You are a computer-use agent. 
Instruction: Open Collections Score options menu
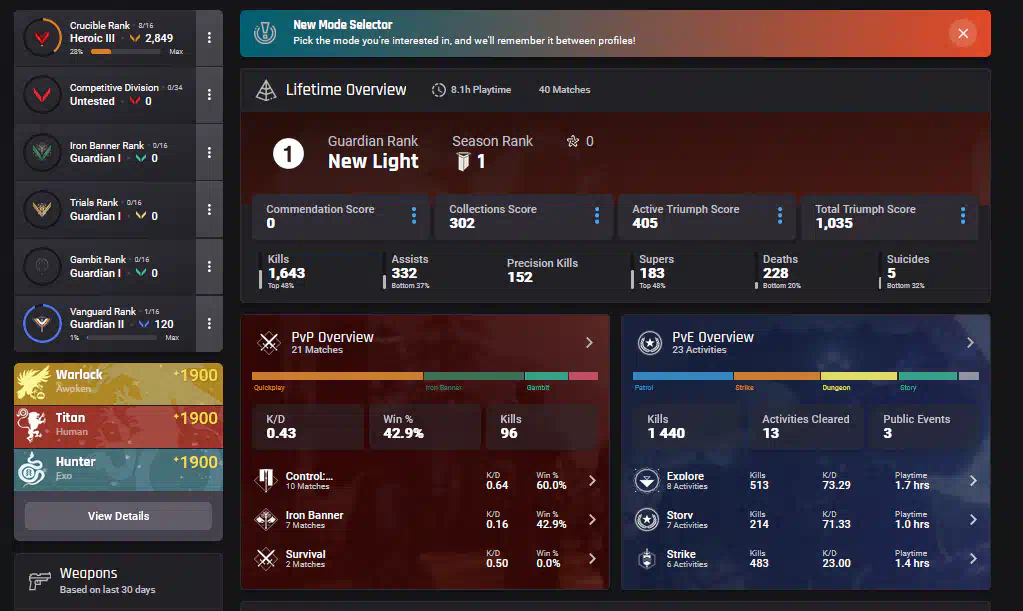pos(596,216)
